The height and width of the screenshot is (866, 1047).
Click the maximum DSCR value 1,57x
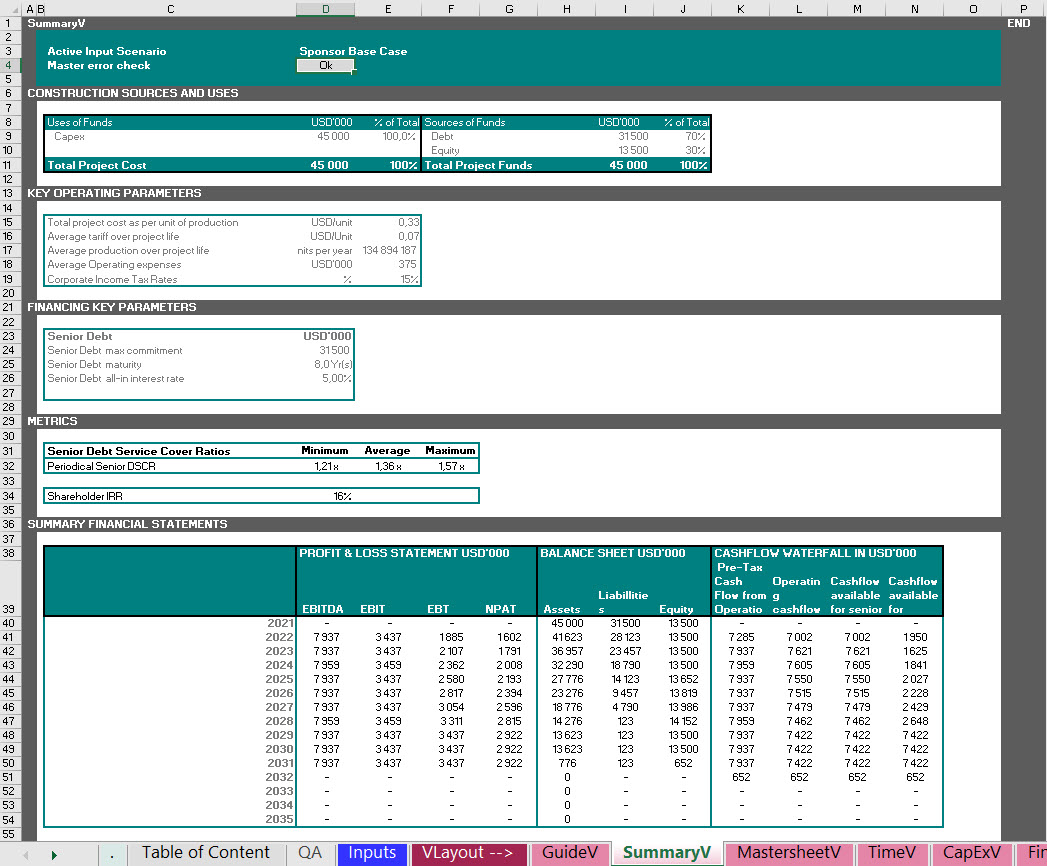click(451, 466)
